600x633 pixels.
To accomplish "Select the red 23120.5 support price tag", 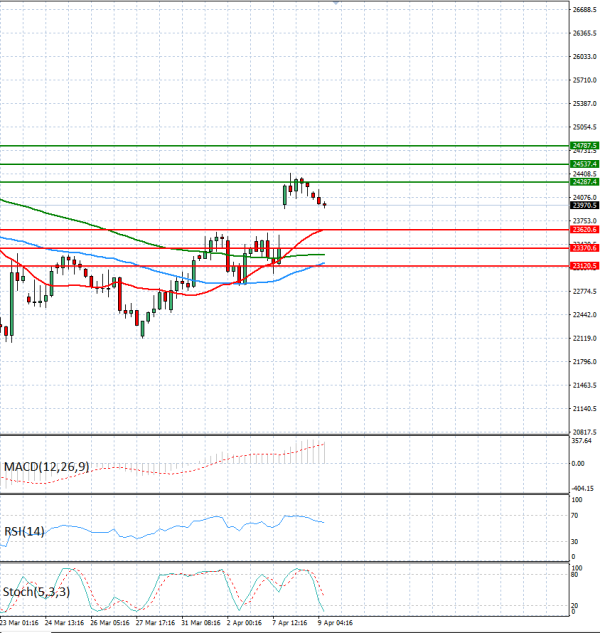I will [584, 266].
